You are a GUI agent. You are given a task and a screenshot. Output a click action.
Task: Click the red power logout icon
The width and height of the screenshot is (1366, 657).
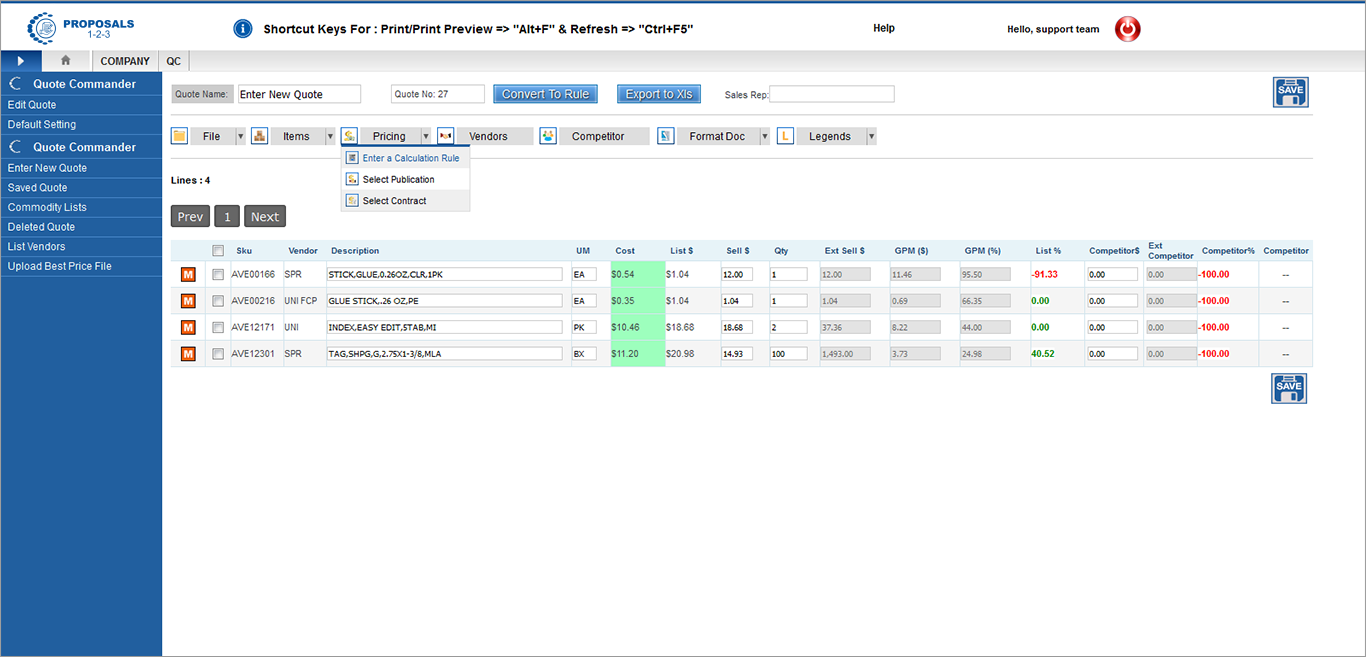click(1127, 29)
